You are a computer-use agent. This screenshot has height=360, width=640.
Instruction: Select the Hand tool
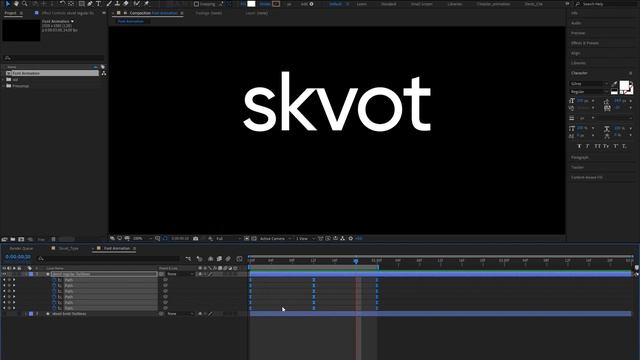16,4
